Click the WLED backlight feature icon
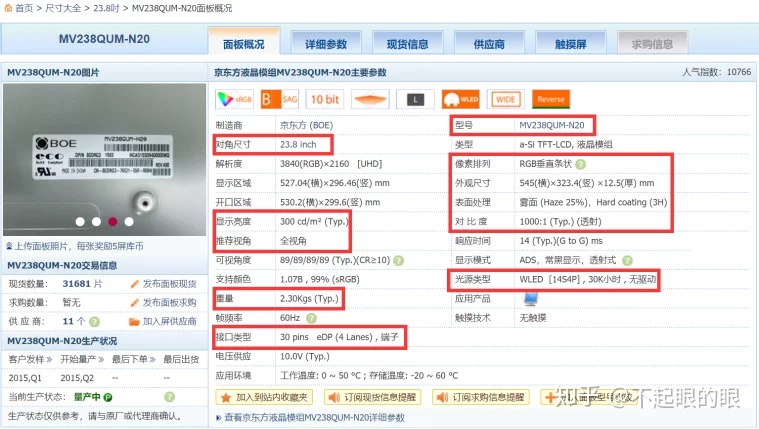Image resolution: width=759 pixels, height=429 pixels. [460, 99]
